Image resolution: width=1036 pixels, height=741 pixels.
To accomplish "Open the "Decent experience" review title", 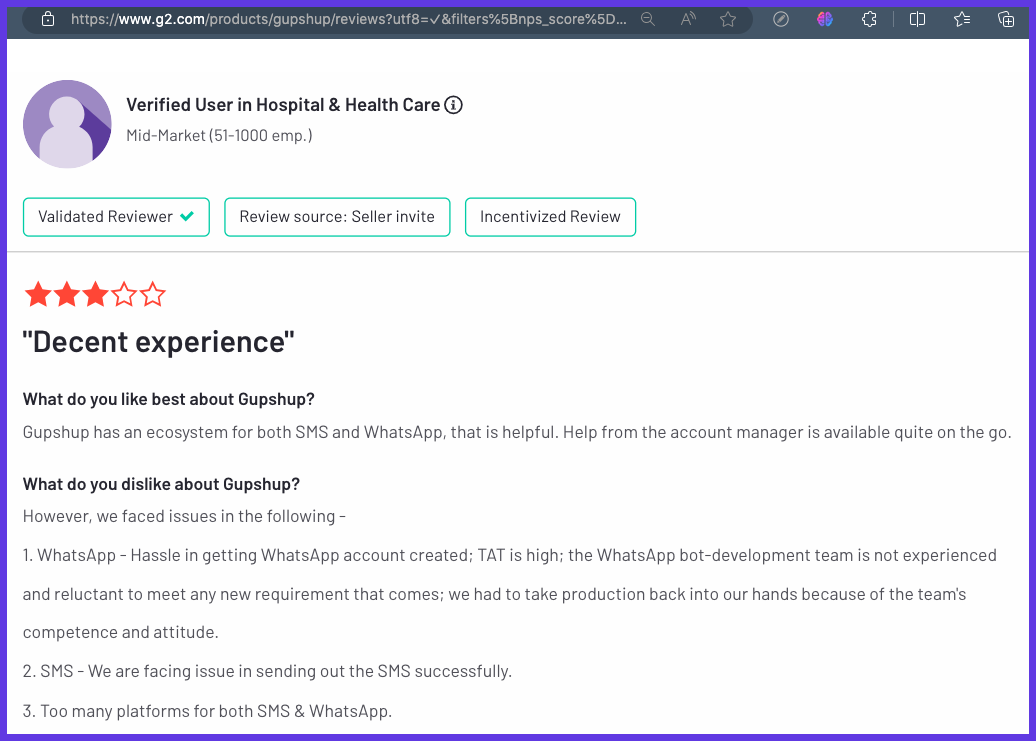I will pyautogui.click(x=159, y=342).
